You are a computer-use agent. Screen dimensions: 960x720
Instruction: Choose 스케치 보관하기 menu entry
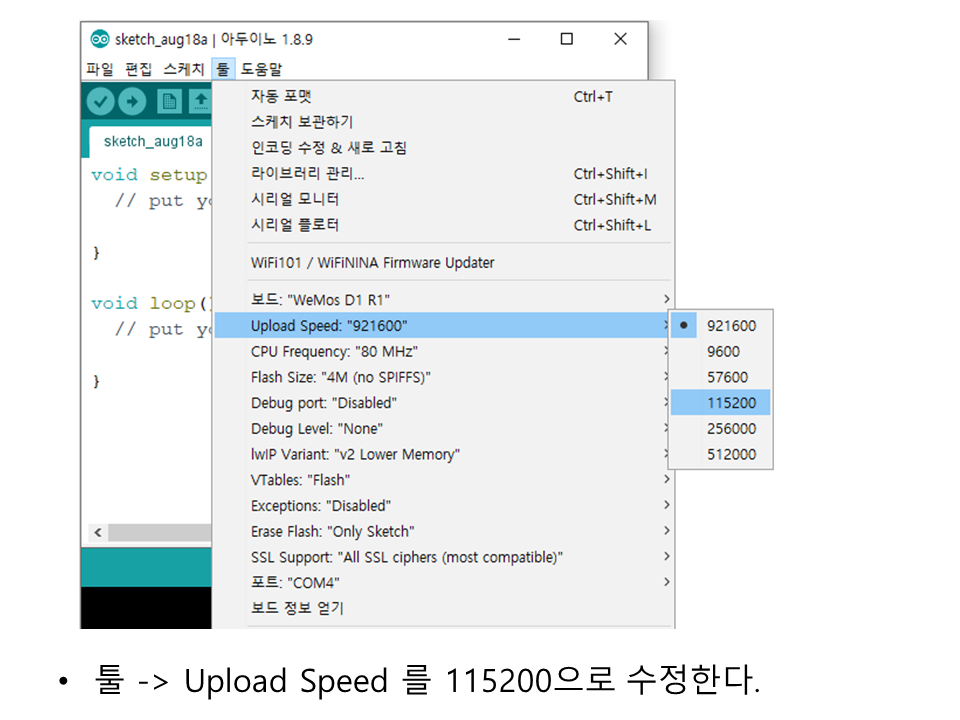tap(445, 122)
